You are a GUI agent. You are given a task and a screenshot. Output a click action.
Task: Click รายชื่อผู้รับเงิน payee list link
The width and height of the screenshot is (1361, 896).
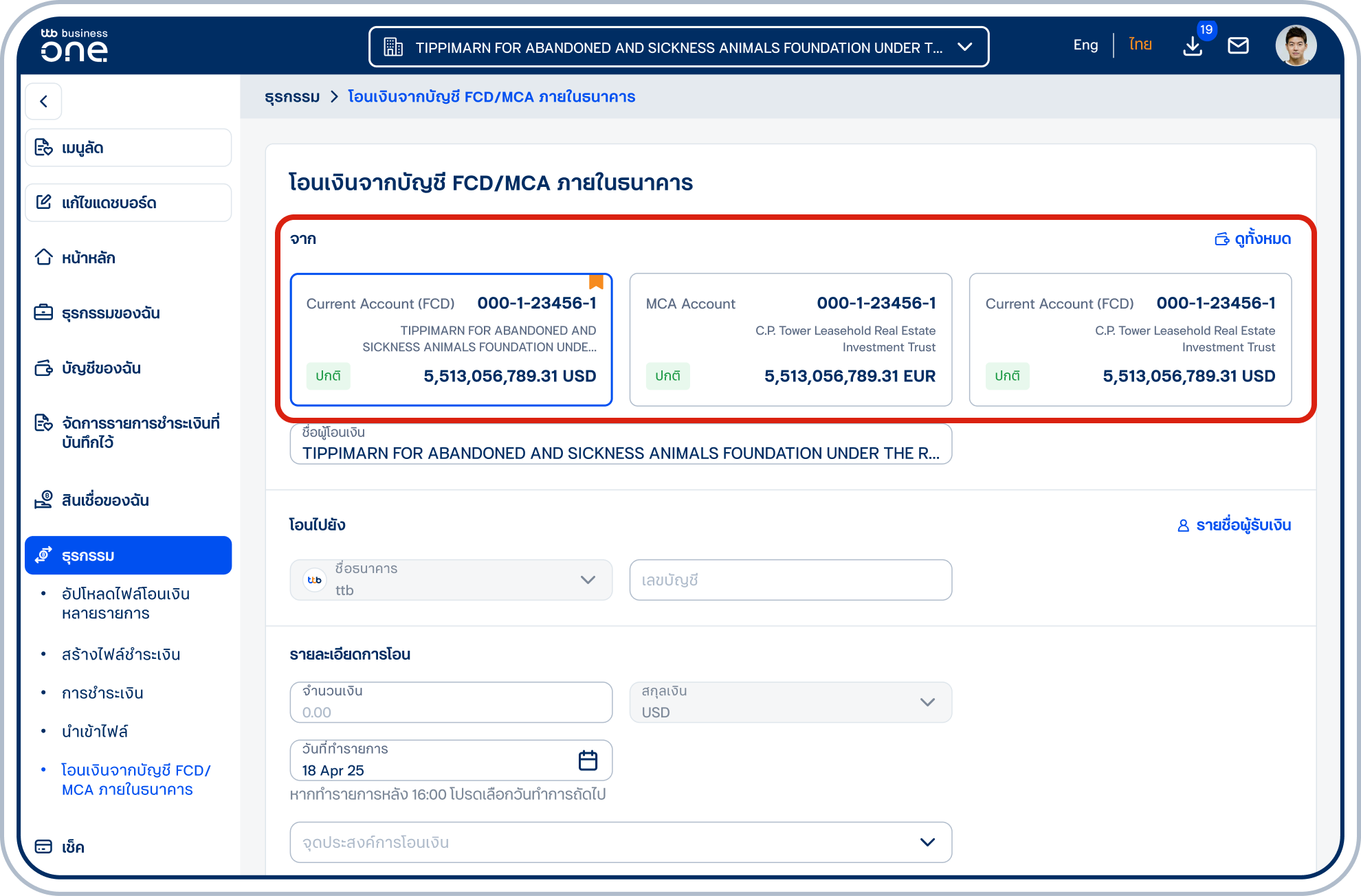point(1235,525)
